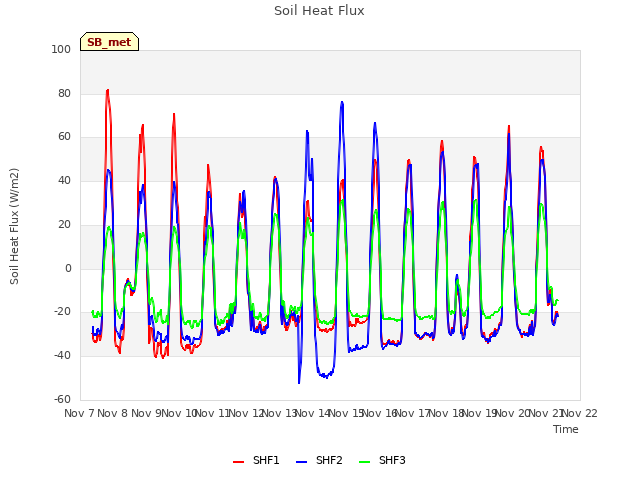
Task: Click the y-axis label 40
Action: pyautogui.click(x=64, y=180)
